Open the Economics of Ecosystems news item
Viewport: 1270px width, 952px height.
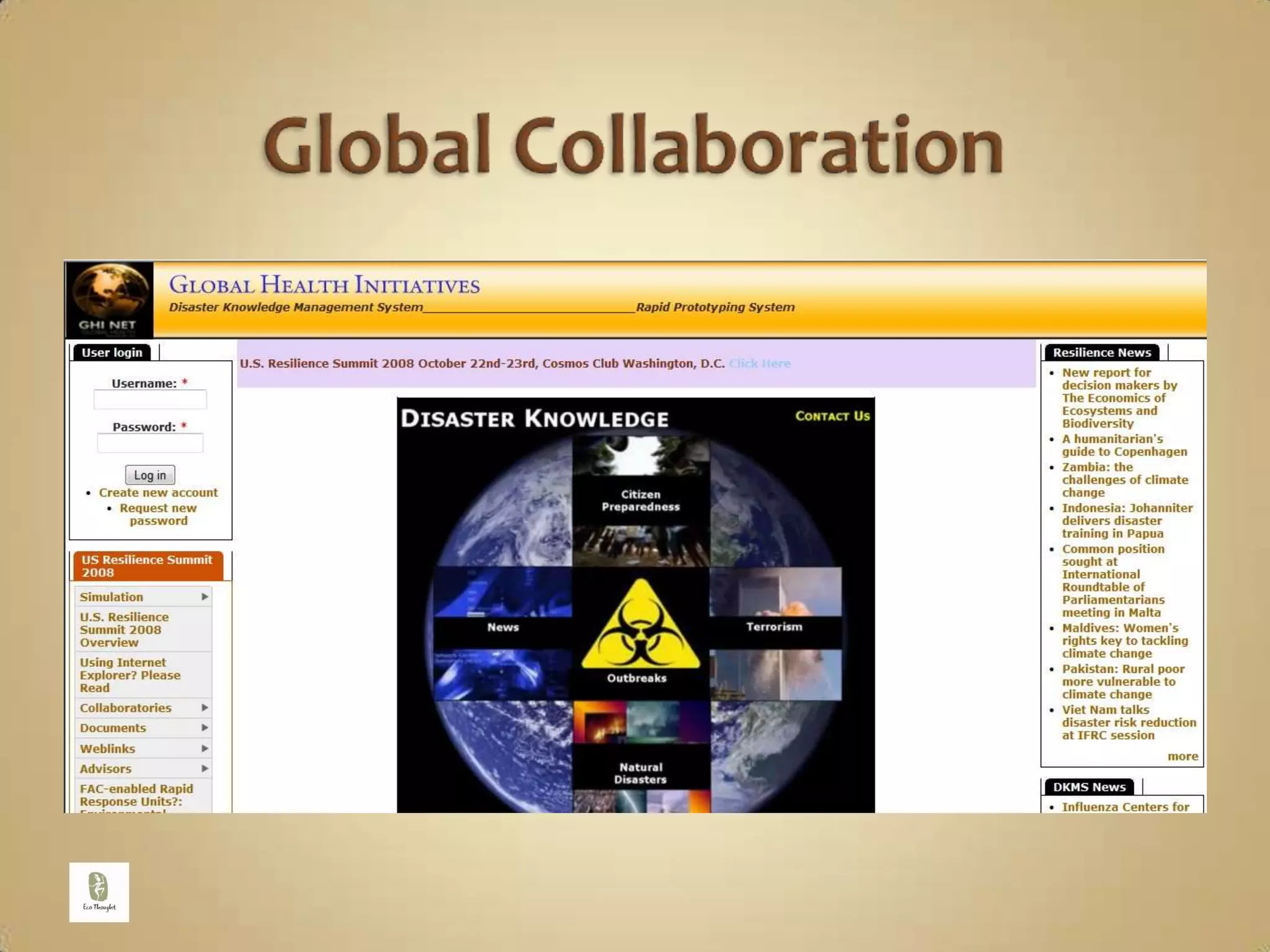(x=1119, y=398)
